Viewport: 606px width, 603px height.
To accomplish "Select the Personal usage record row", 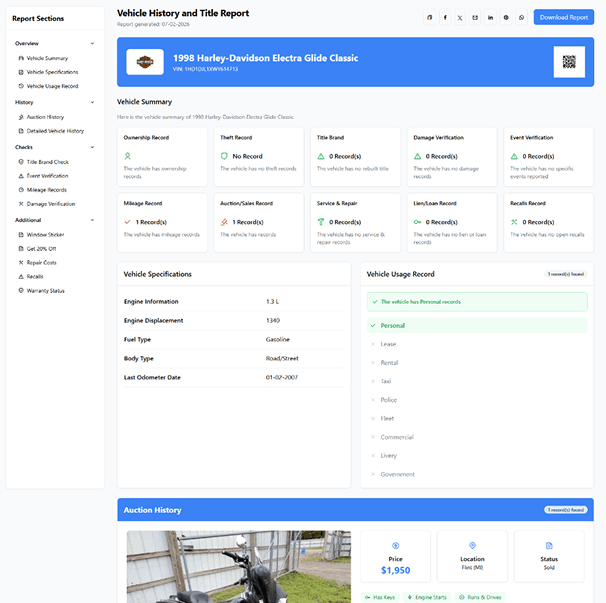I will coord(477,325).
